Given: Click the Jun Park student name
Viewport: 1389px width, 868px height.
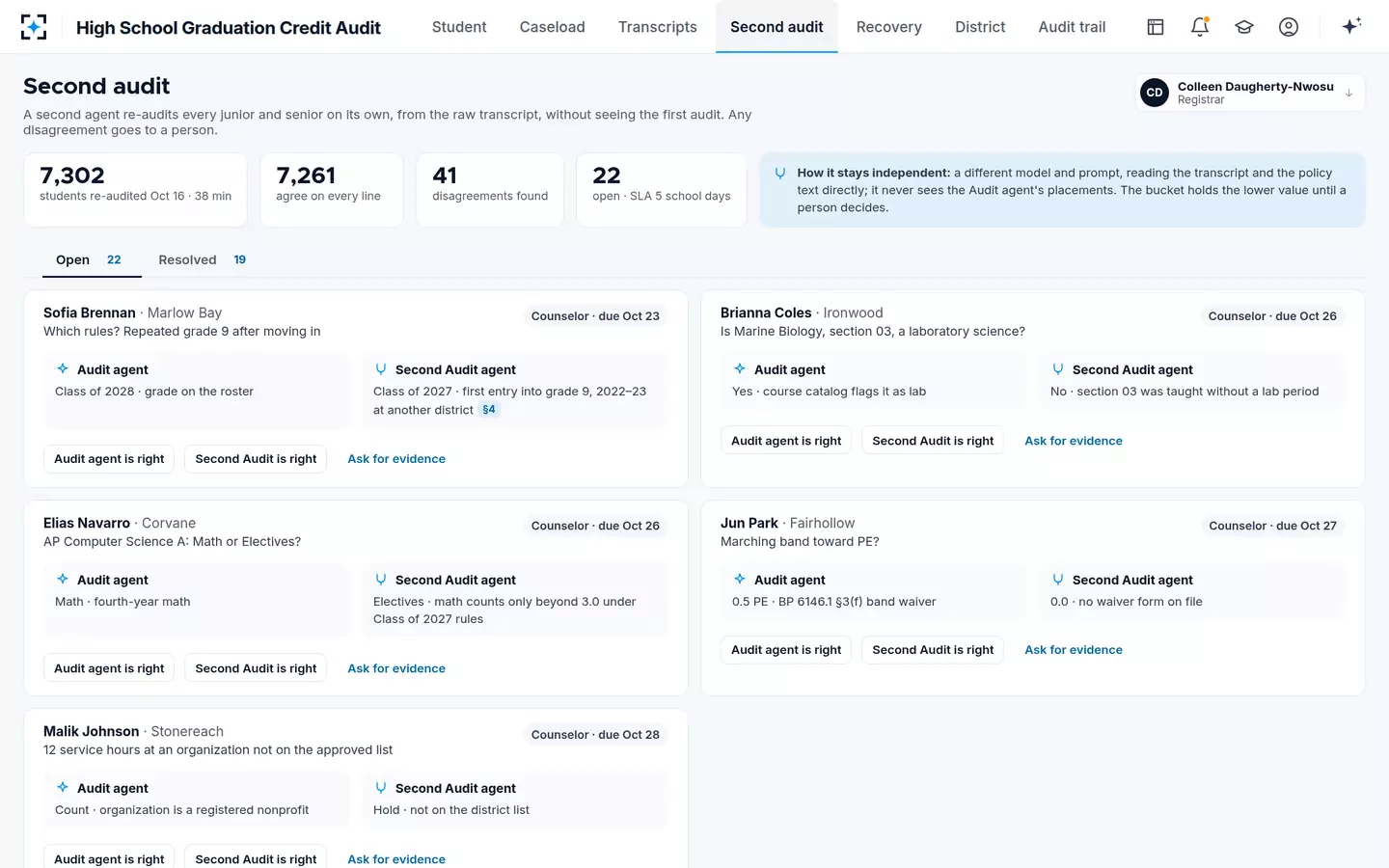Looking at the screenshot, I should coord(749,523).
